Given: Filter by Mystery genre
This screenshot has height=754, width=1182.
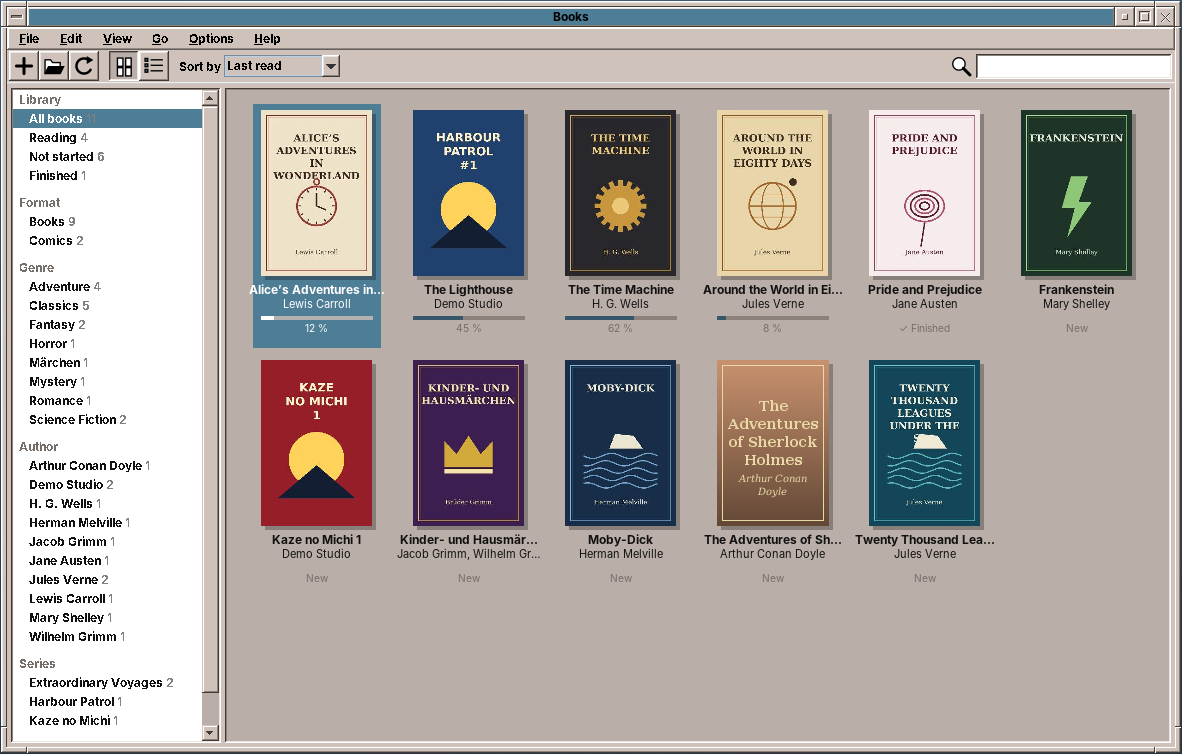Looking at the screenshot, I should [x=108, y=382].
